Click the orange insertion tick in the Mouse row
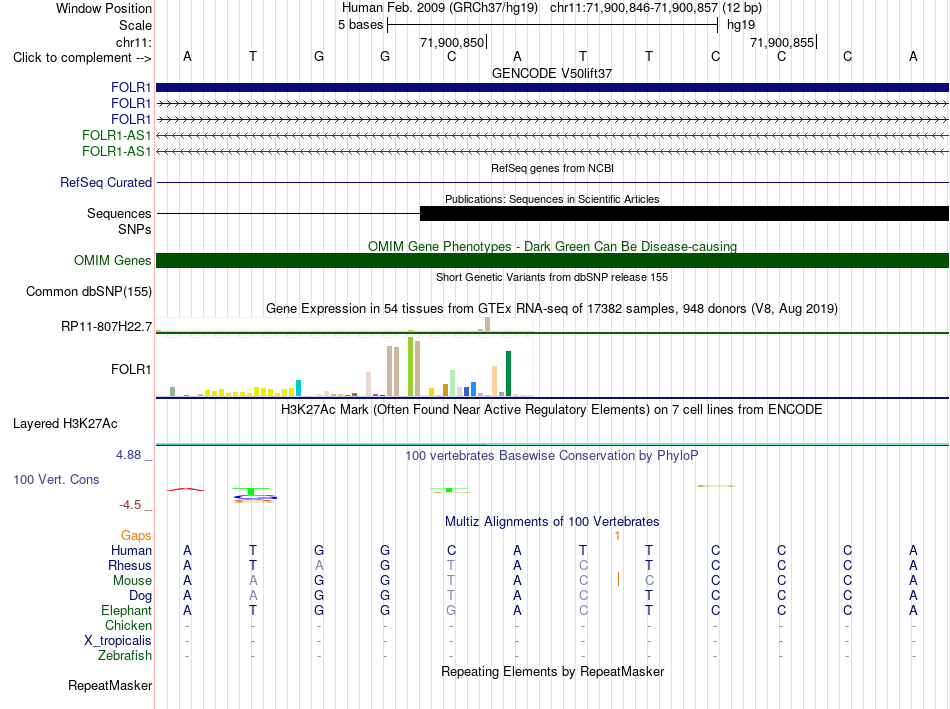This screenshot has height=709, width=950. [x=618, y=579]
